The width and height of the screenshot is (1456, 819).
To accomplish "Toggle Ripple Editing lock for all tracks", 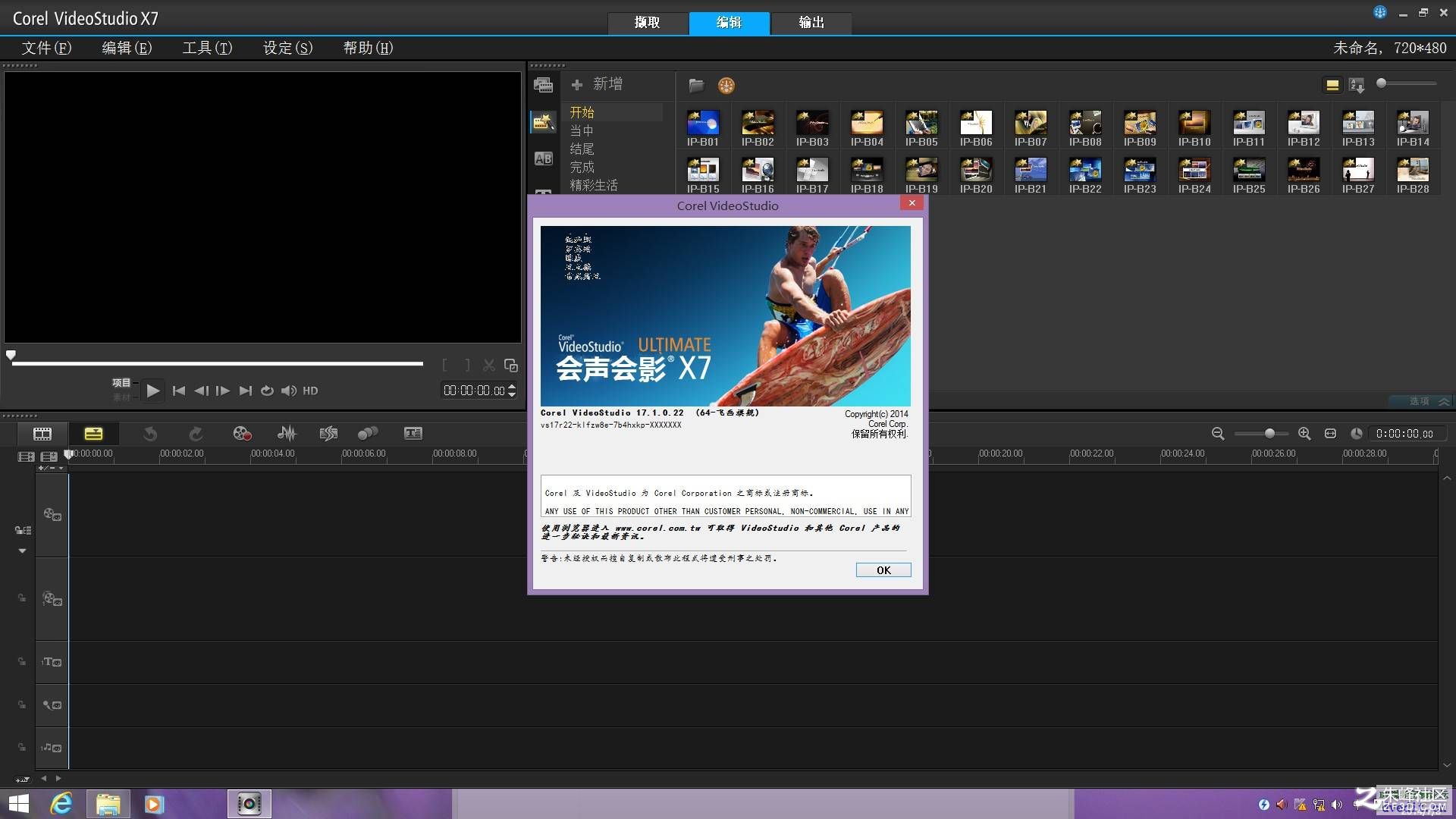I will [23, 530].
